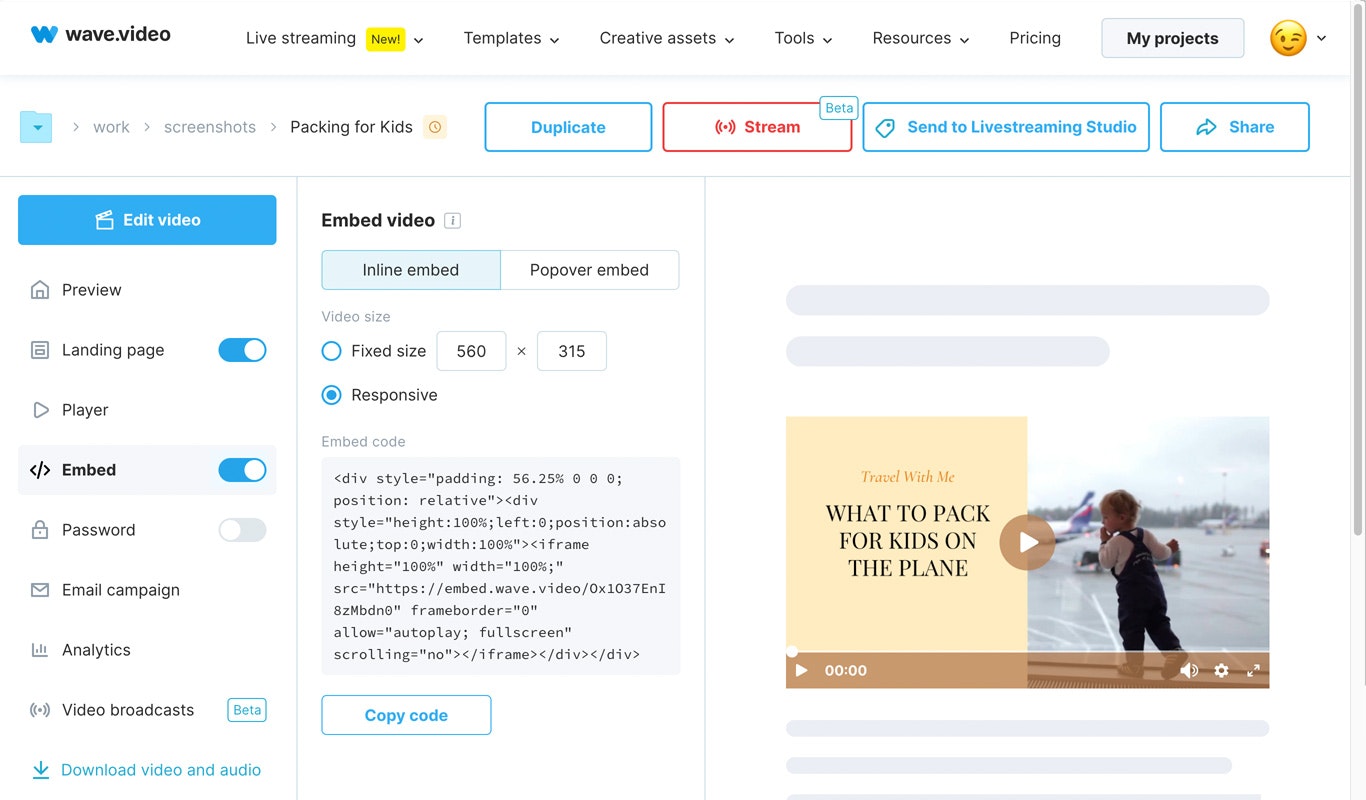Click the Copy code button
This screenshot has height=800, width=1366.
click(x=406, y=715)
